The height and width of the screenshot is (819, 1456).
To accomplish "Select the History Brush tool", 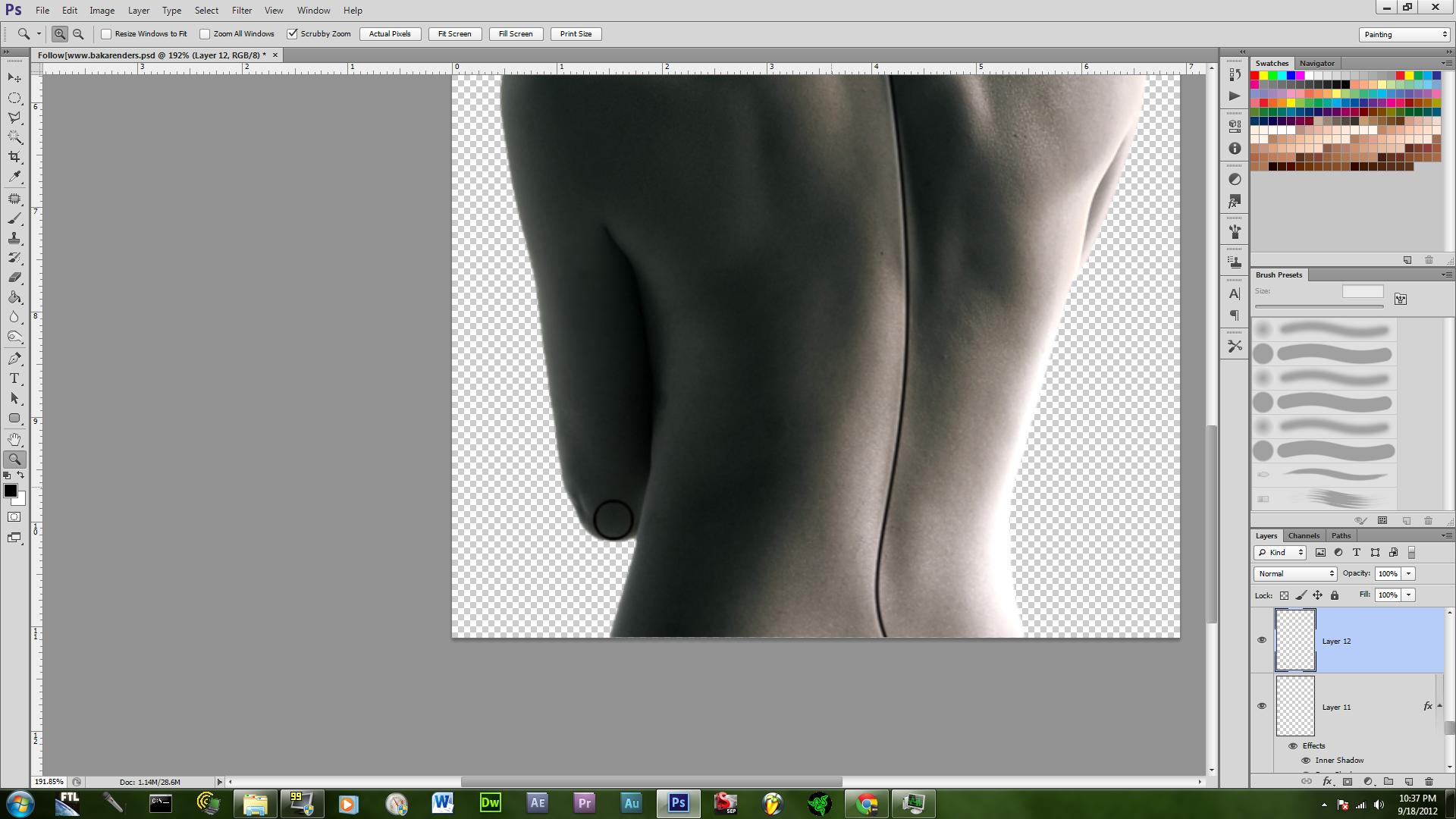I will coord(14,258).
